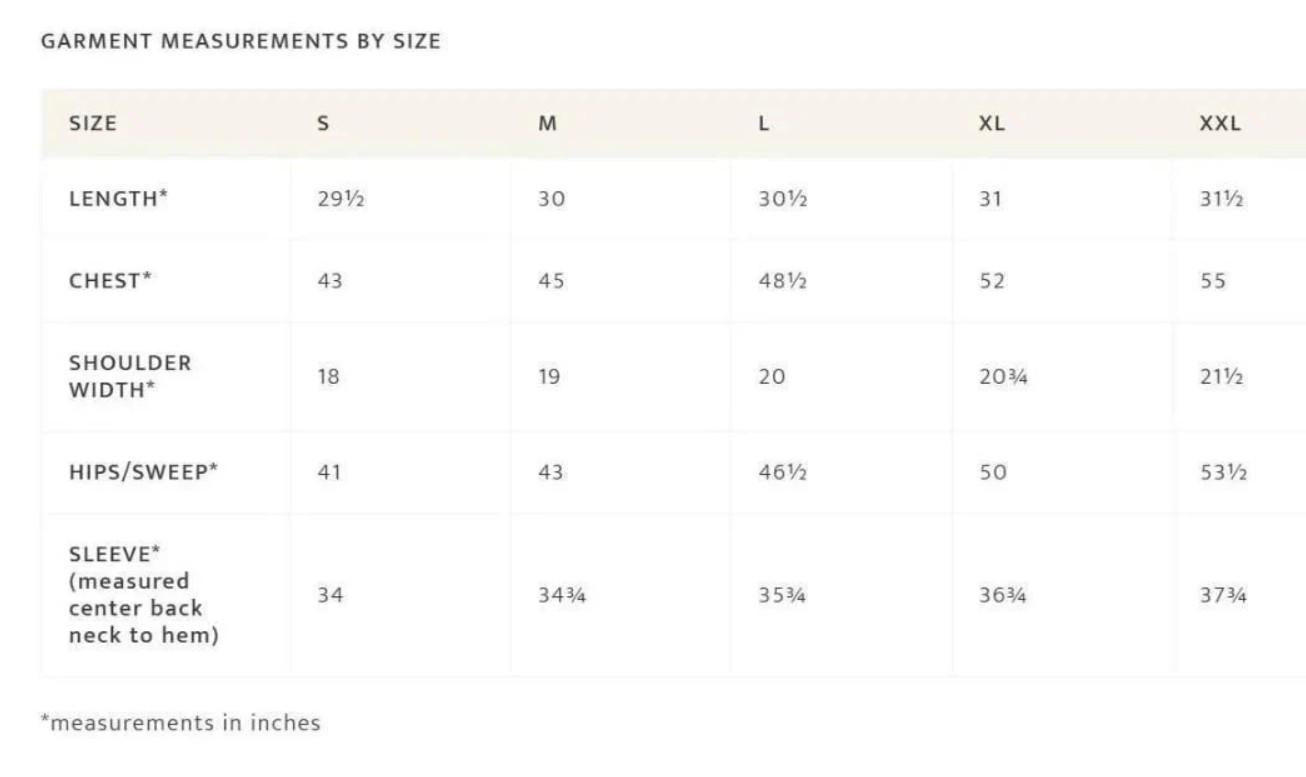Select the chest value 55 for XXL
The width and height of the screenshot is (1306, 777).
tap(1213, 281)
